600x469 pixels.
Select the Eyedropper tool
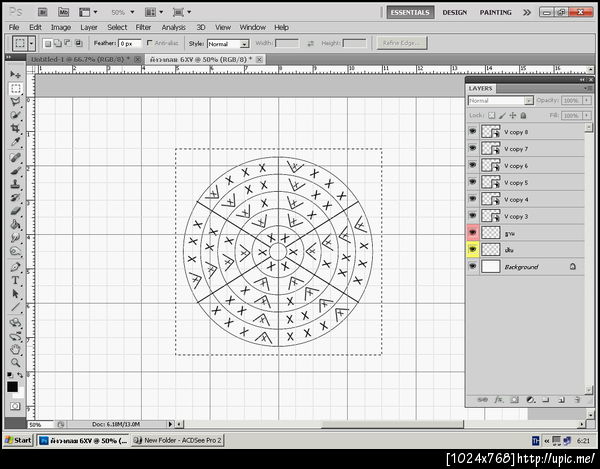(x=15, y=142)
